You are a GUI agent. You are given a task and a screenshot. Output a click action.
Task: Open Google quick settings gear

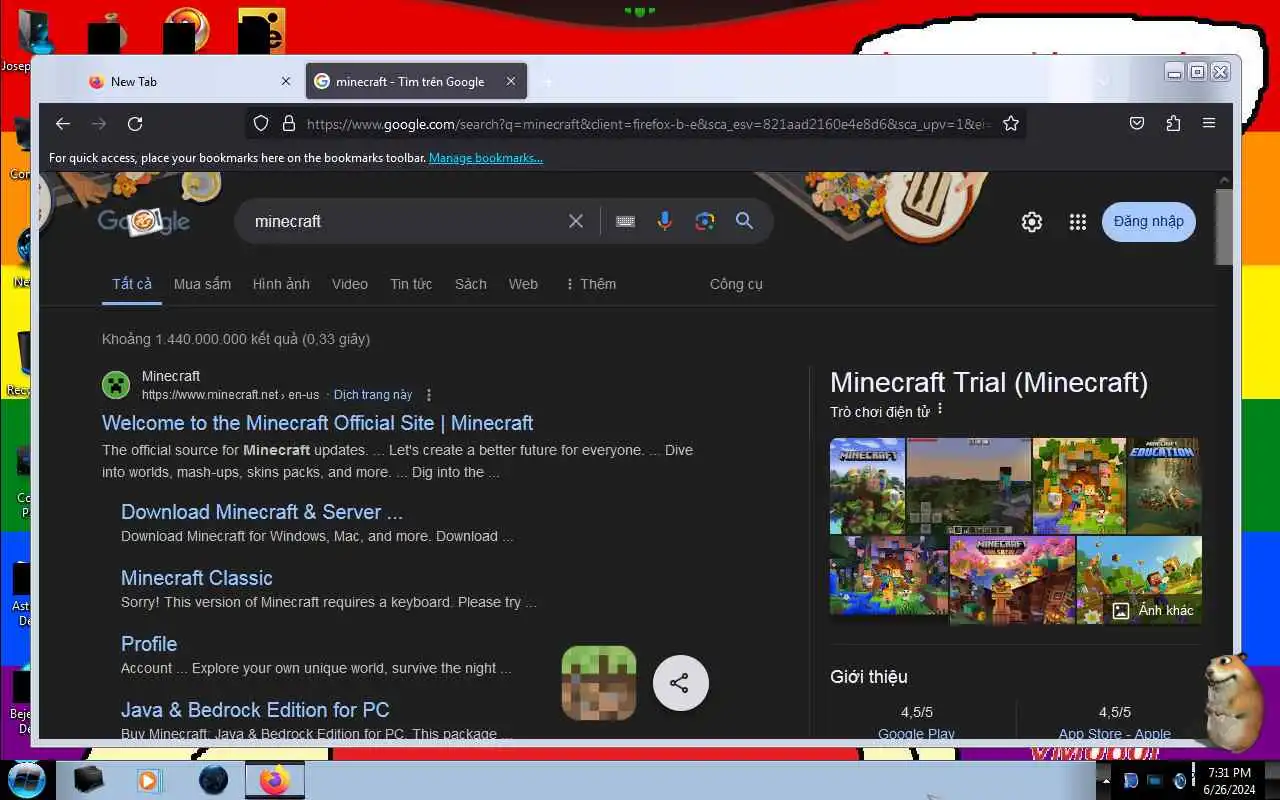point(1032,222)
